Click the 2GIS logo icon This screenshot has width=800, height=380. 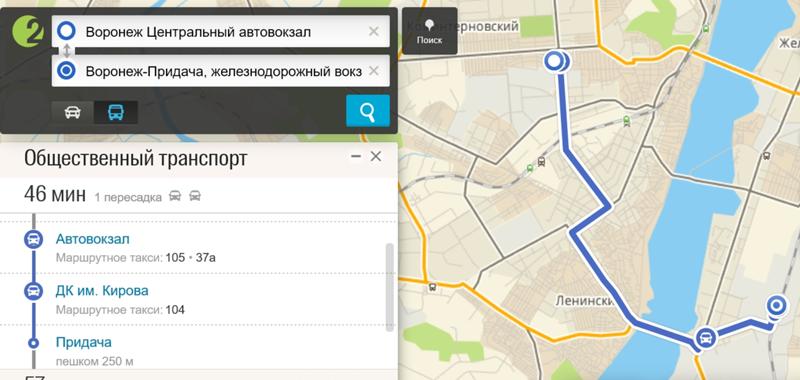click(x=28, y=31)
